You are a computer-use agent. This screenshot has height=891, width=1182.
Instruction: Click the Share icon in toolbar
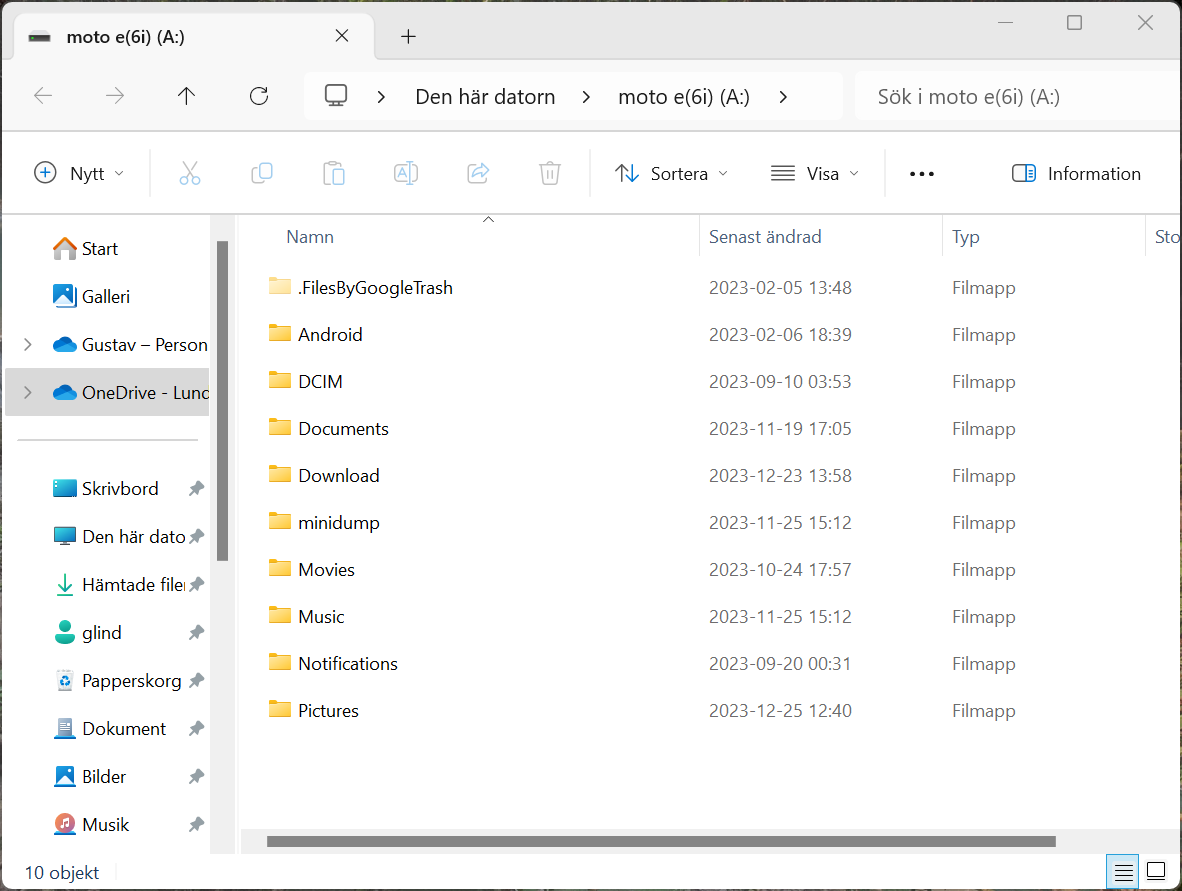pyautogui.click(x=478, y=173)
